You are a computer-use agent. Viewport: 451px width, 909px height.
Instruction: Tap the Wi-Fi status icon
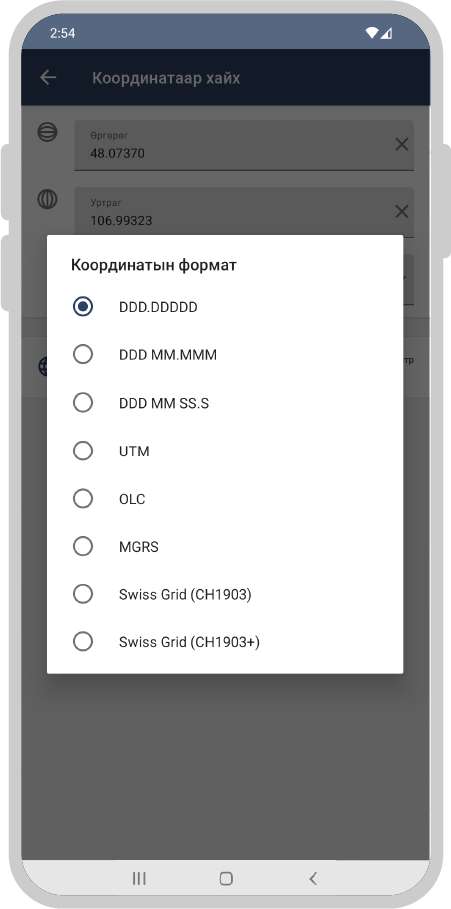(372, 33)
